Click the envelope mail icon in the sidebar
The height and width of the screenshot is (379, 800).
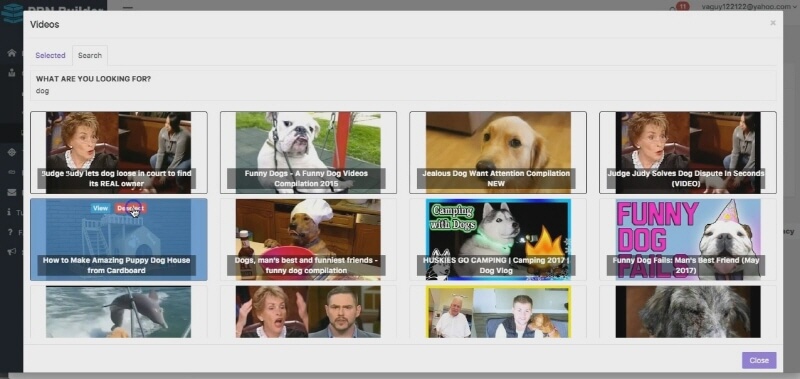(x=12, y=192)
